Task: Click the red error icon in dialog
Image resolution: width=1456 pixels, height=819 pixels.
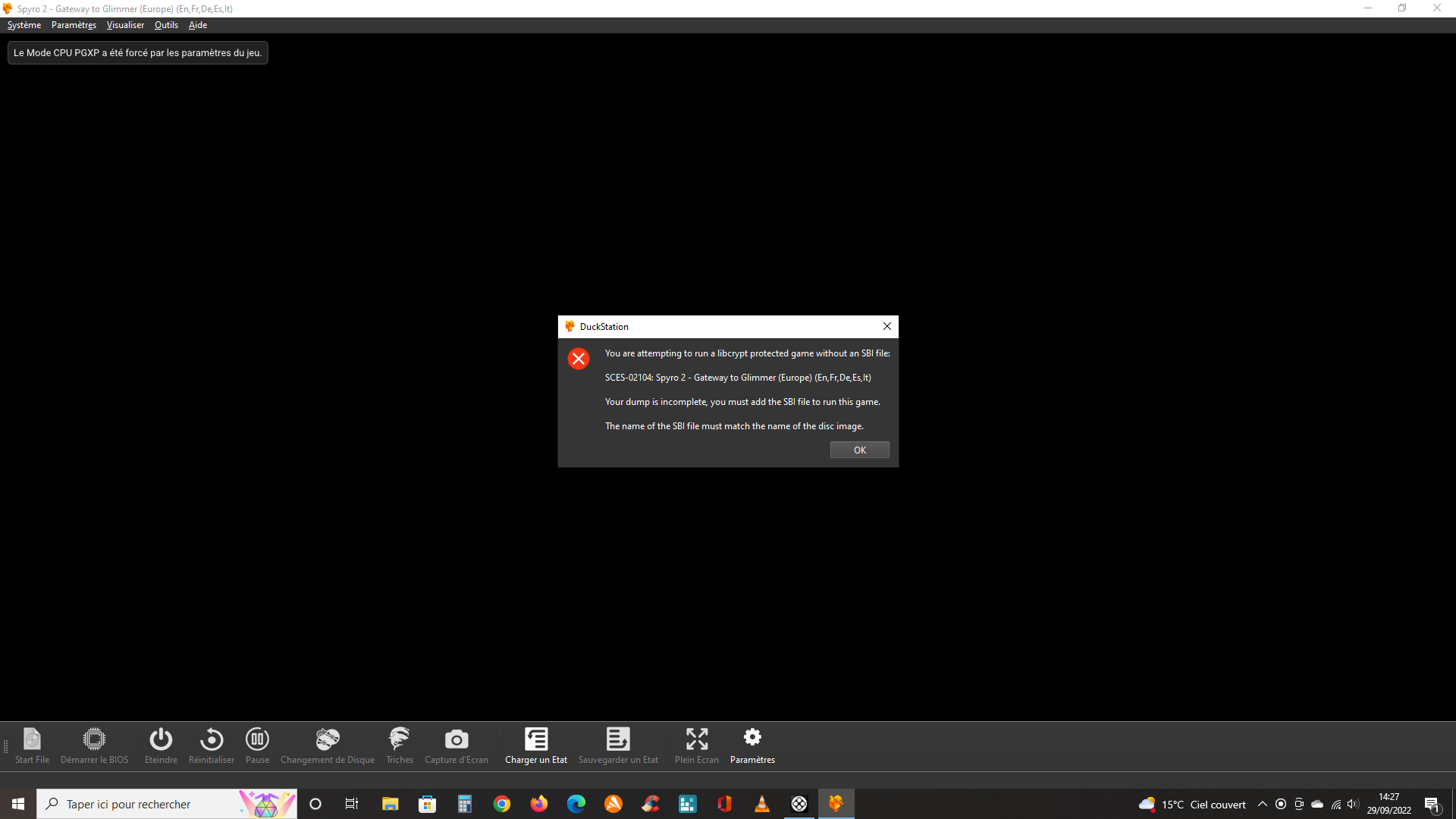Action: pos(579,359)
